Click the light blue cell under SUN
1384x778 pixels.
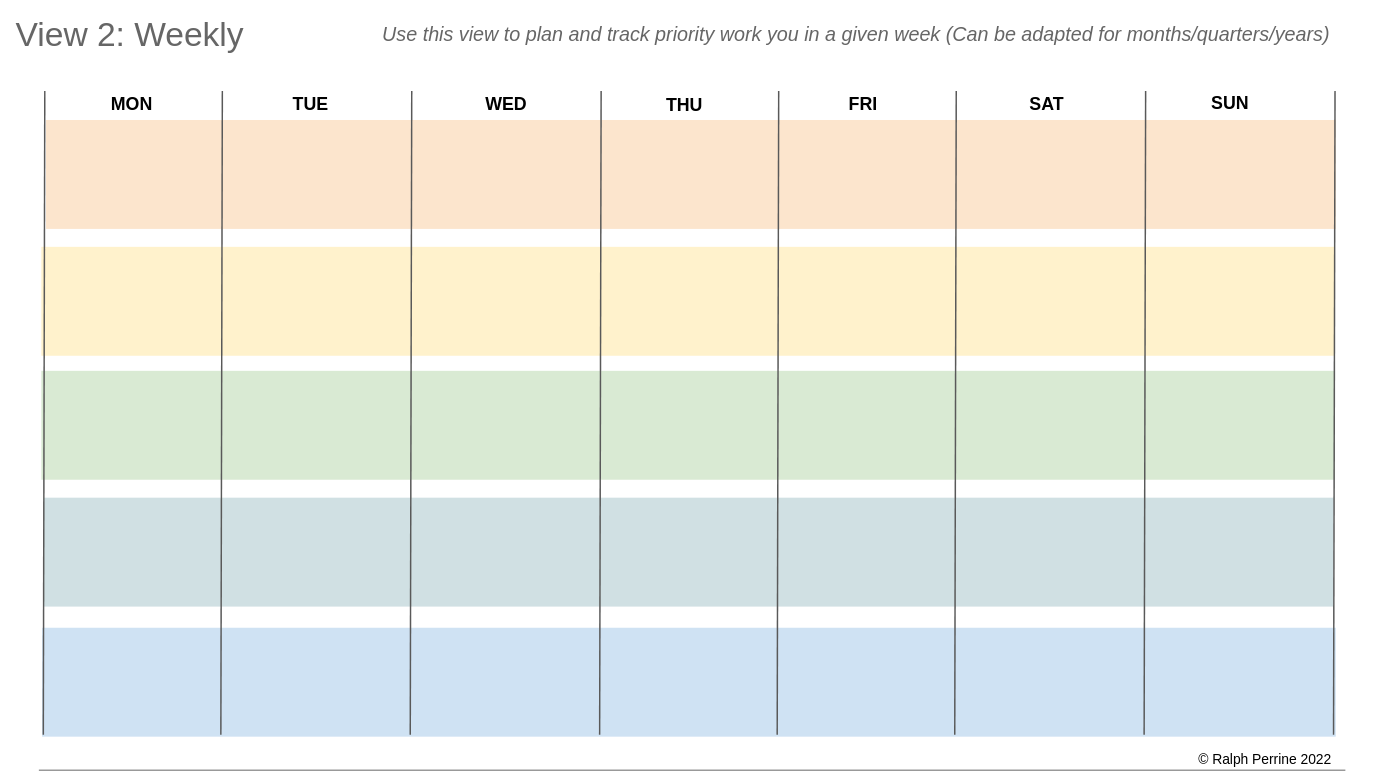1239,682
